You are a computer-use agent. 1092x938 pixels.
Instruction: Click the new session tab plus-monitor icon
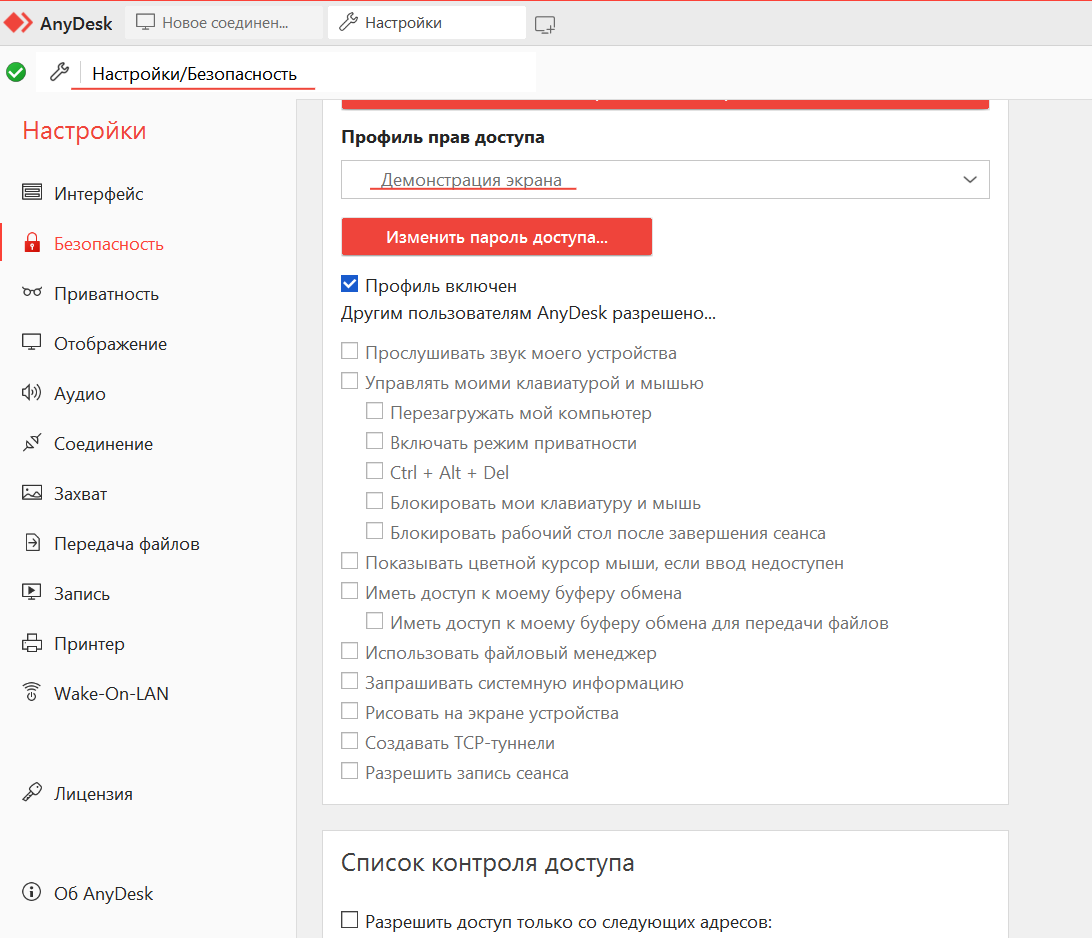[545, 25]
